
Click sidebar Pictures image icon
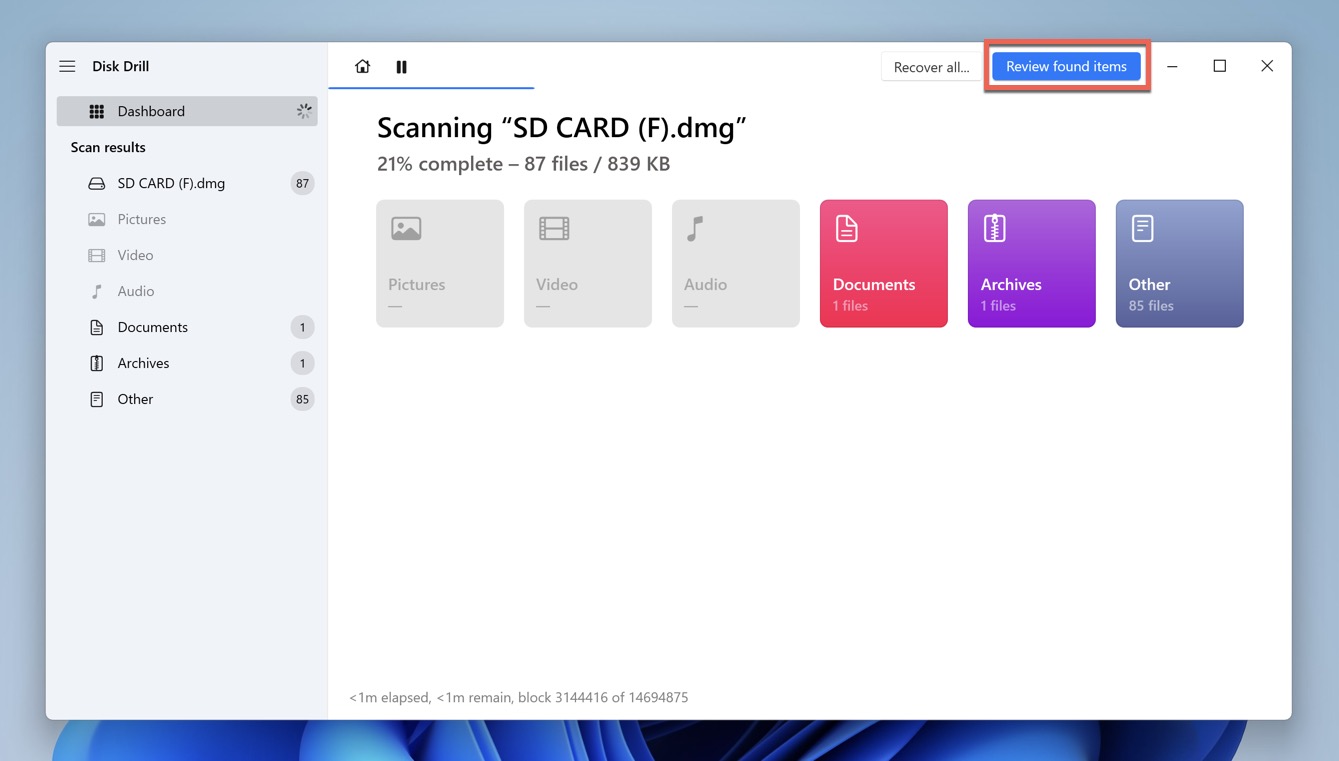pyautogui.click(x=97, y=219)
